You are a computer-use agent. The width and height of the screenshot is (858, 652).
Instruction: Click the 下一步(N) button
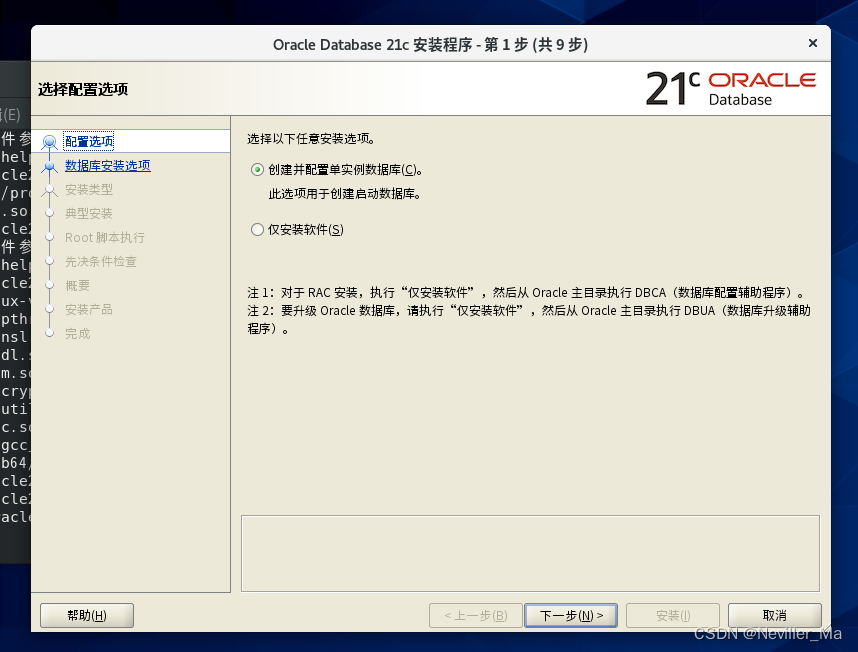coord(571,615)
